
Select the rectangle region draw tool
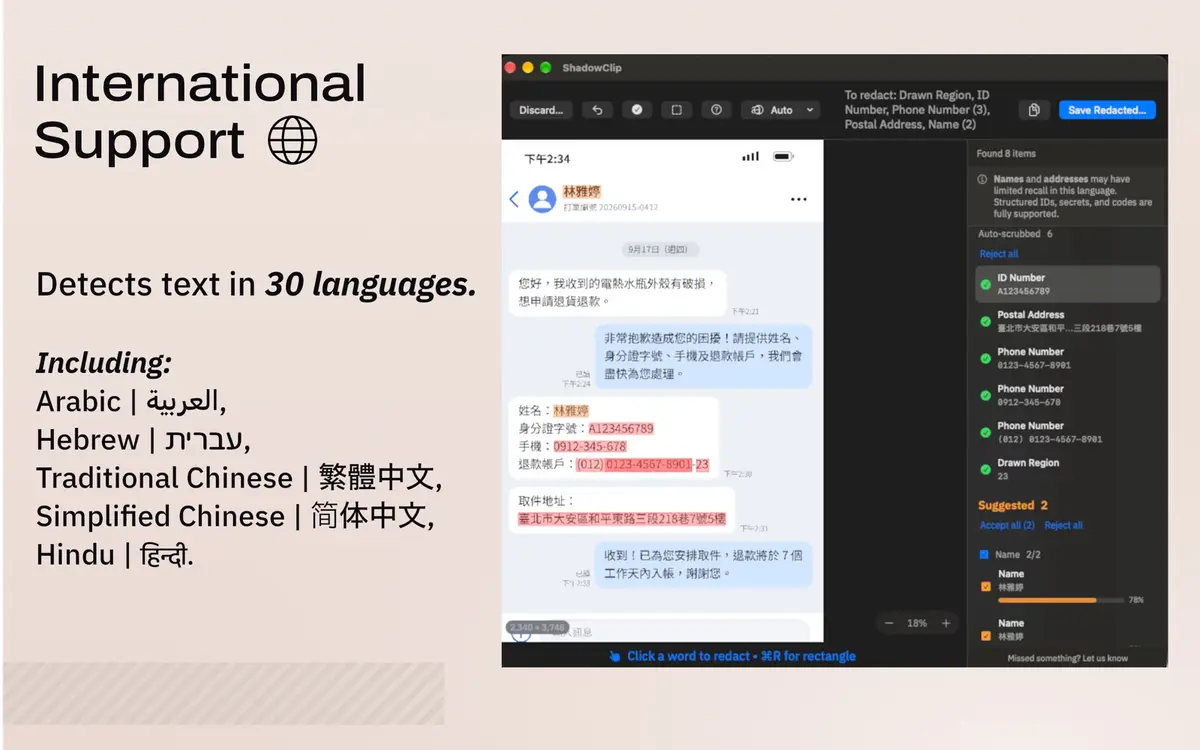pos(676,110)
